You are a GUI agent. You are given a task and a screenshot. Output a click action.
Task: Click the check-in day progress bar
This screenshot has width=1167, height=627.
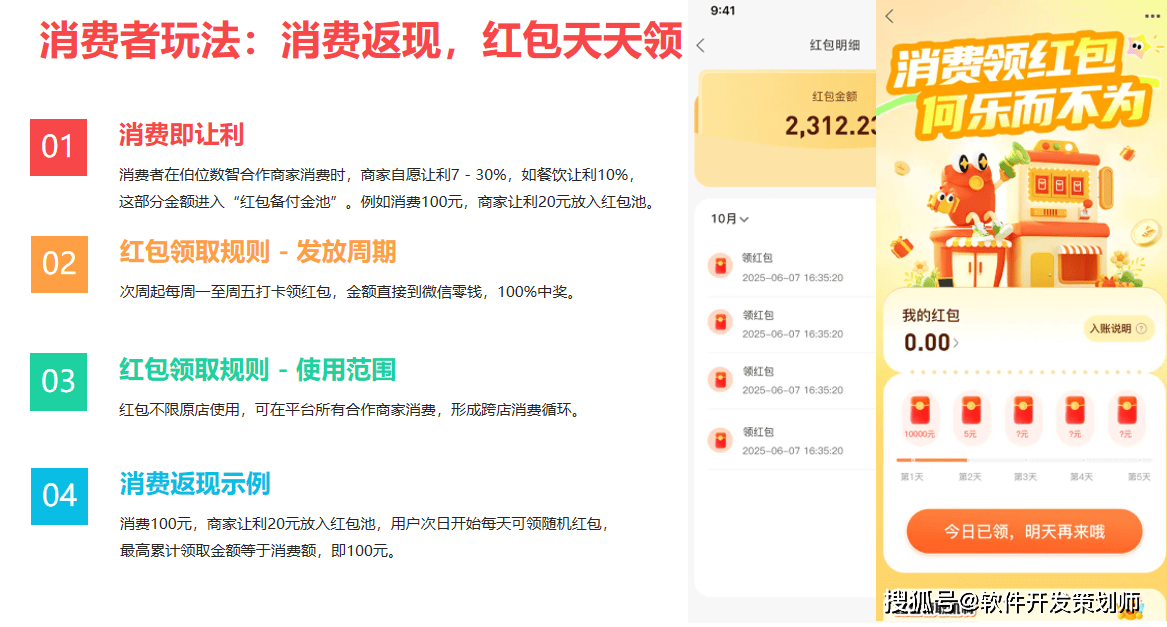tap(1020, 460)
